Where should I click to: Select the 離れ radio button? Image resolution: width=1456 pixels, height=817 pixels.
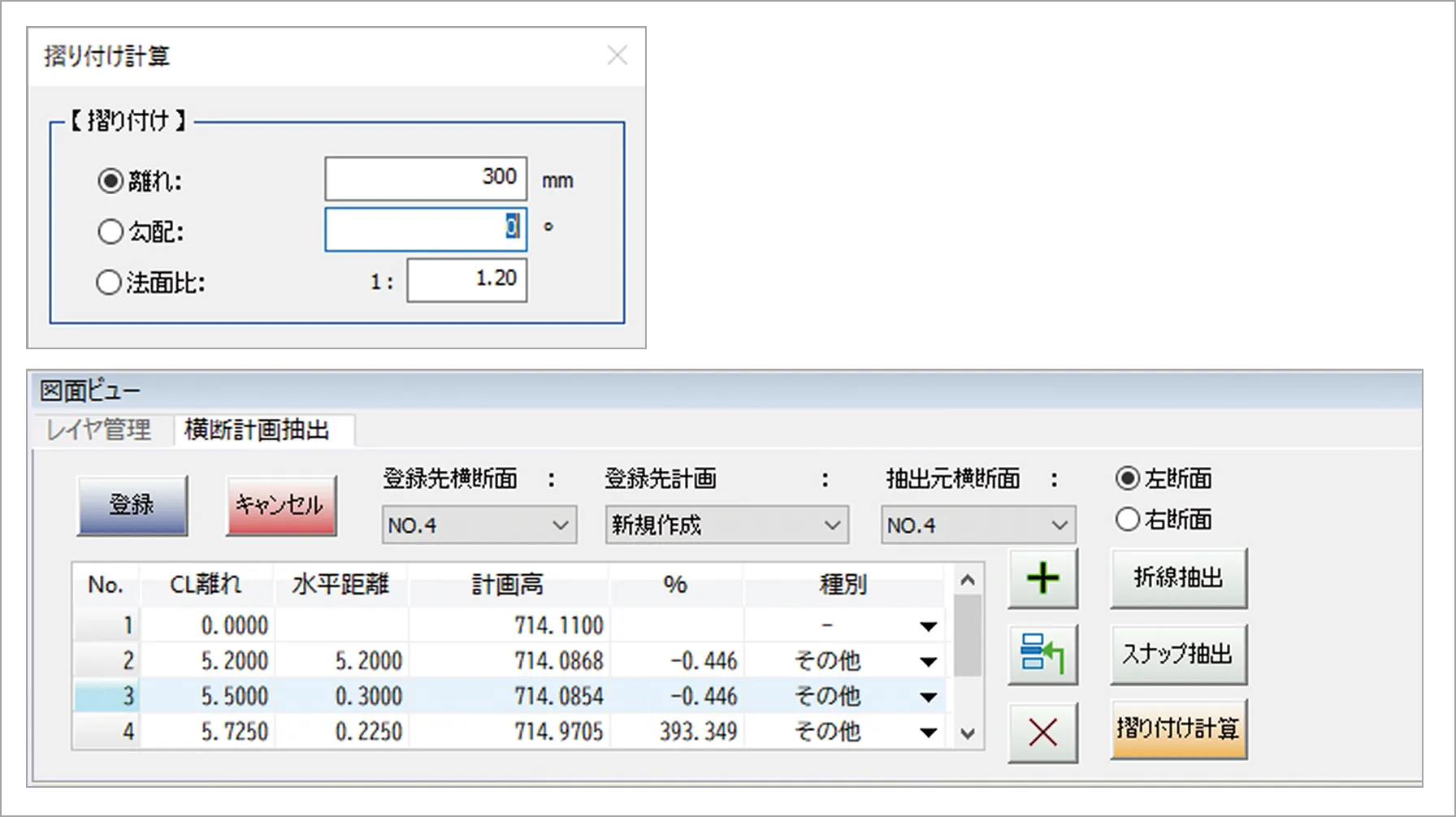[x=110, y=180]
